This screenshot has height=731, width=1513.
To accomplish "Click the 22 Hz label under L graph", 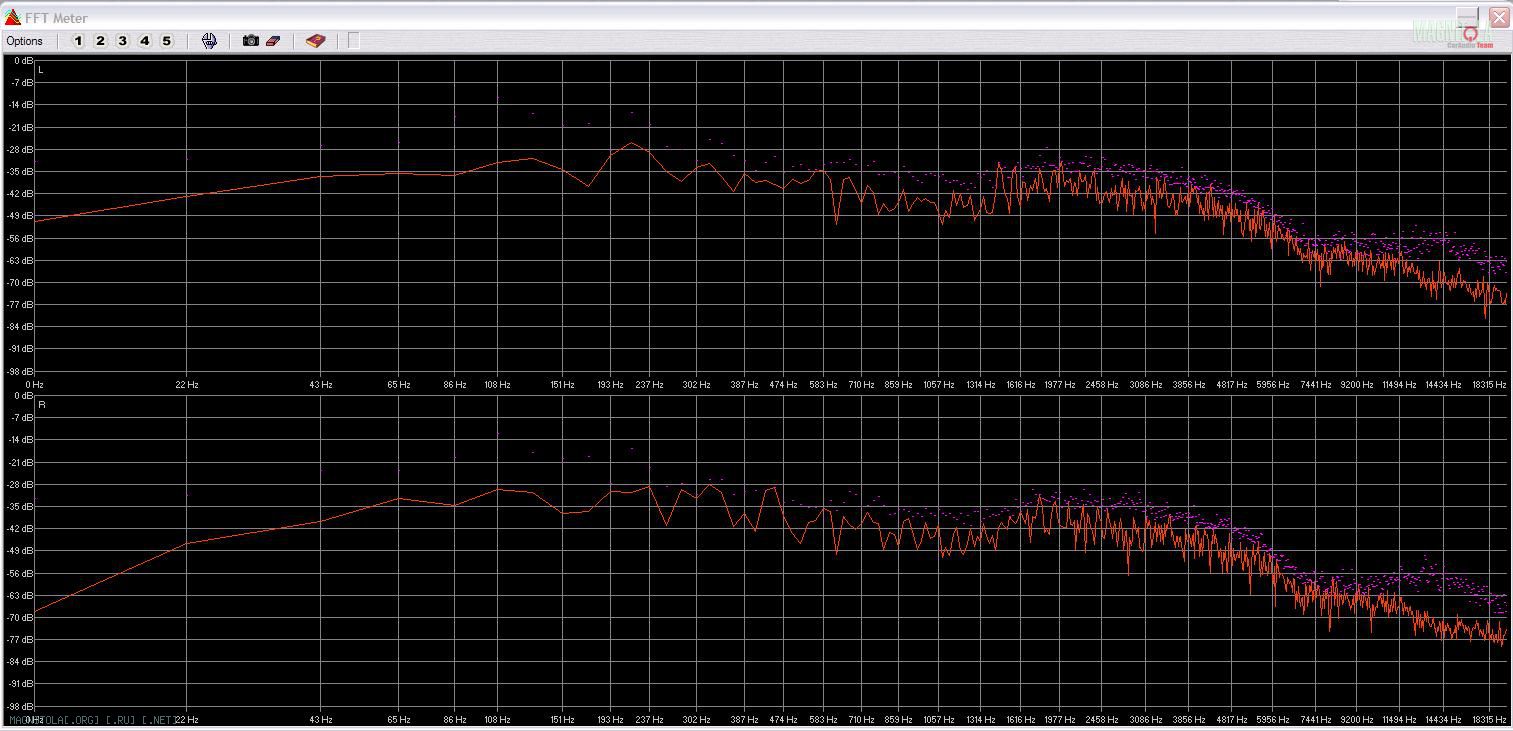I will pyautogui.click(x=187, y=384).
